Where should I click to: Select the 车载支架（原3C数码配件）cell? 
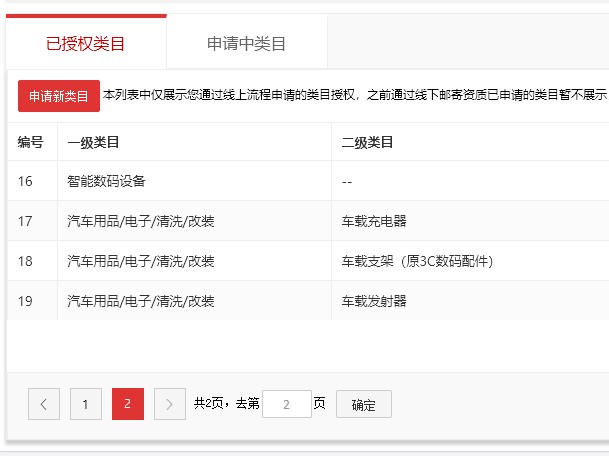pyautogui.click(x=470, y=261)
